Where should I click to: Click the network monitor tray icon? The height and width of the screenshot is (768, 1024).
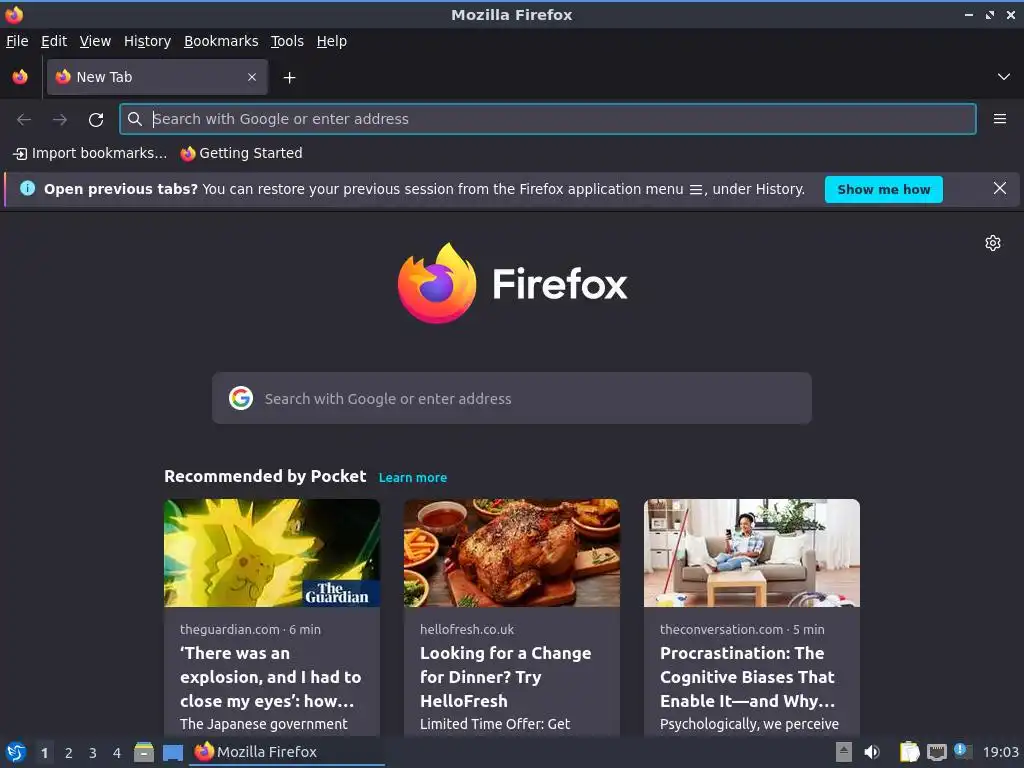click(x=936, y=753)
